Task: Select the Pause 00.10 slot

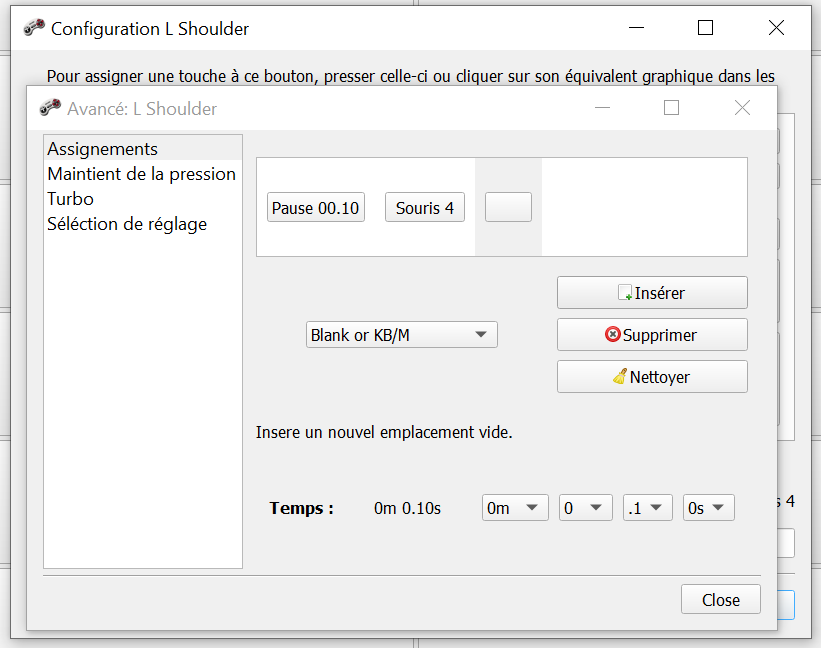Action: [316, 208]
